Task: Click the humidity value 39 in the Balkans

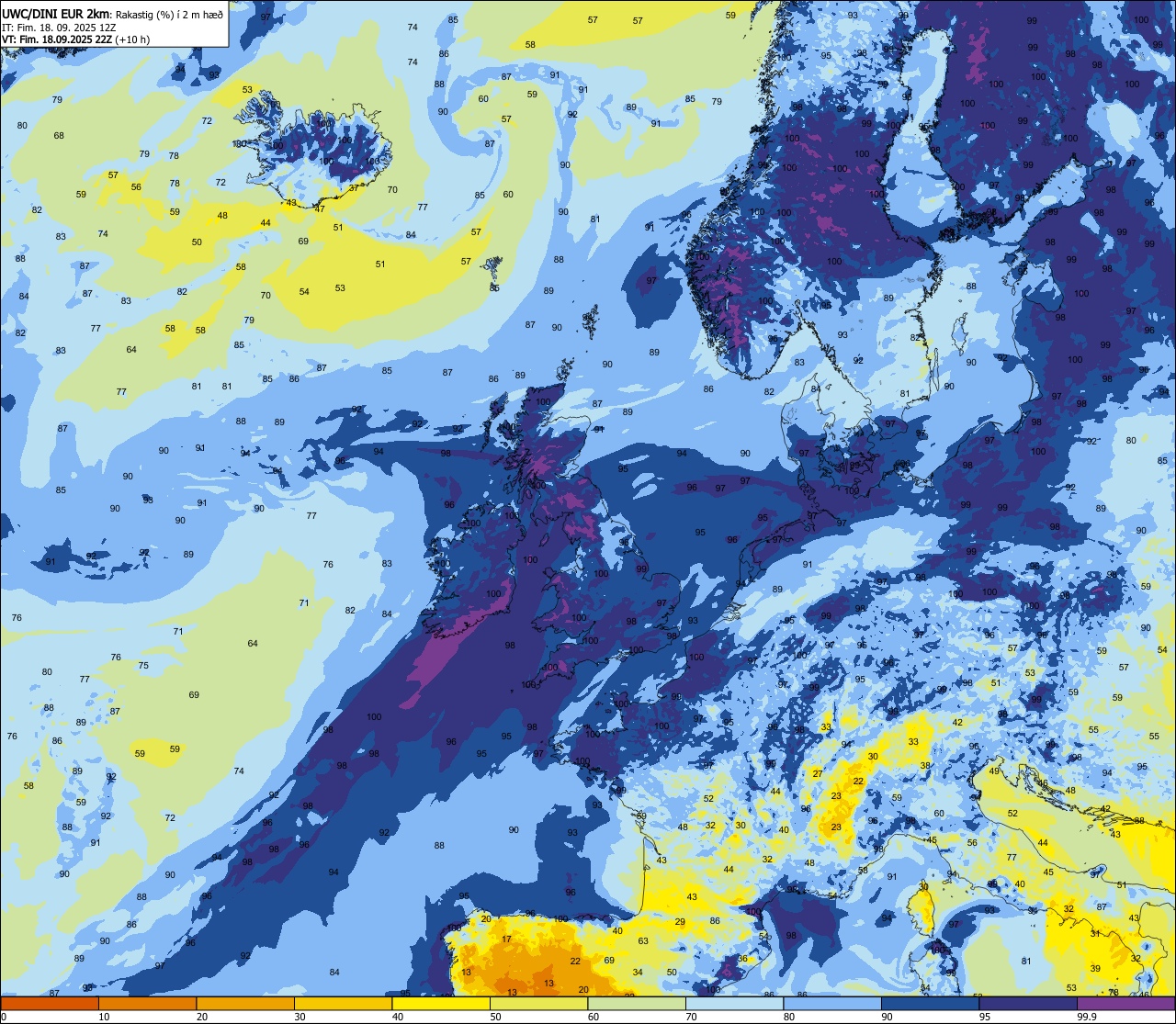Action: pos(1095,968)
